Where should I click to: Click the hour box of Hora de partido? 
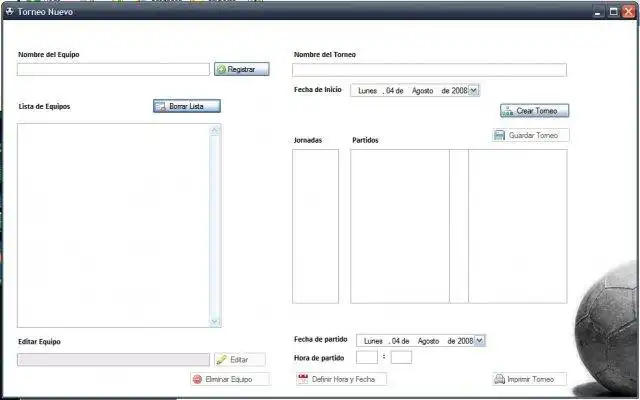(x=367, y=357)
